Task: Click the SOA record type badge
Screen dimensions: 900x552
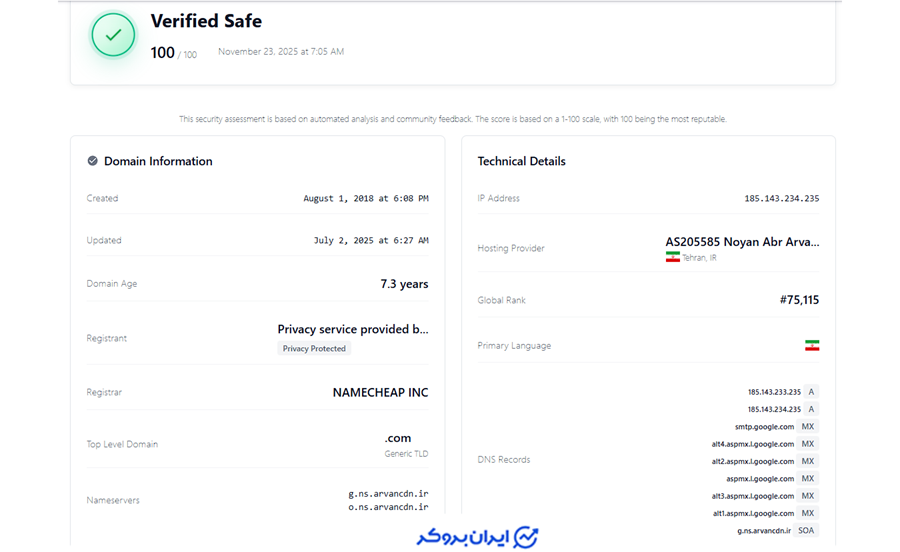Action: point(806,531)
